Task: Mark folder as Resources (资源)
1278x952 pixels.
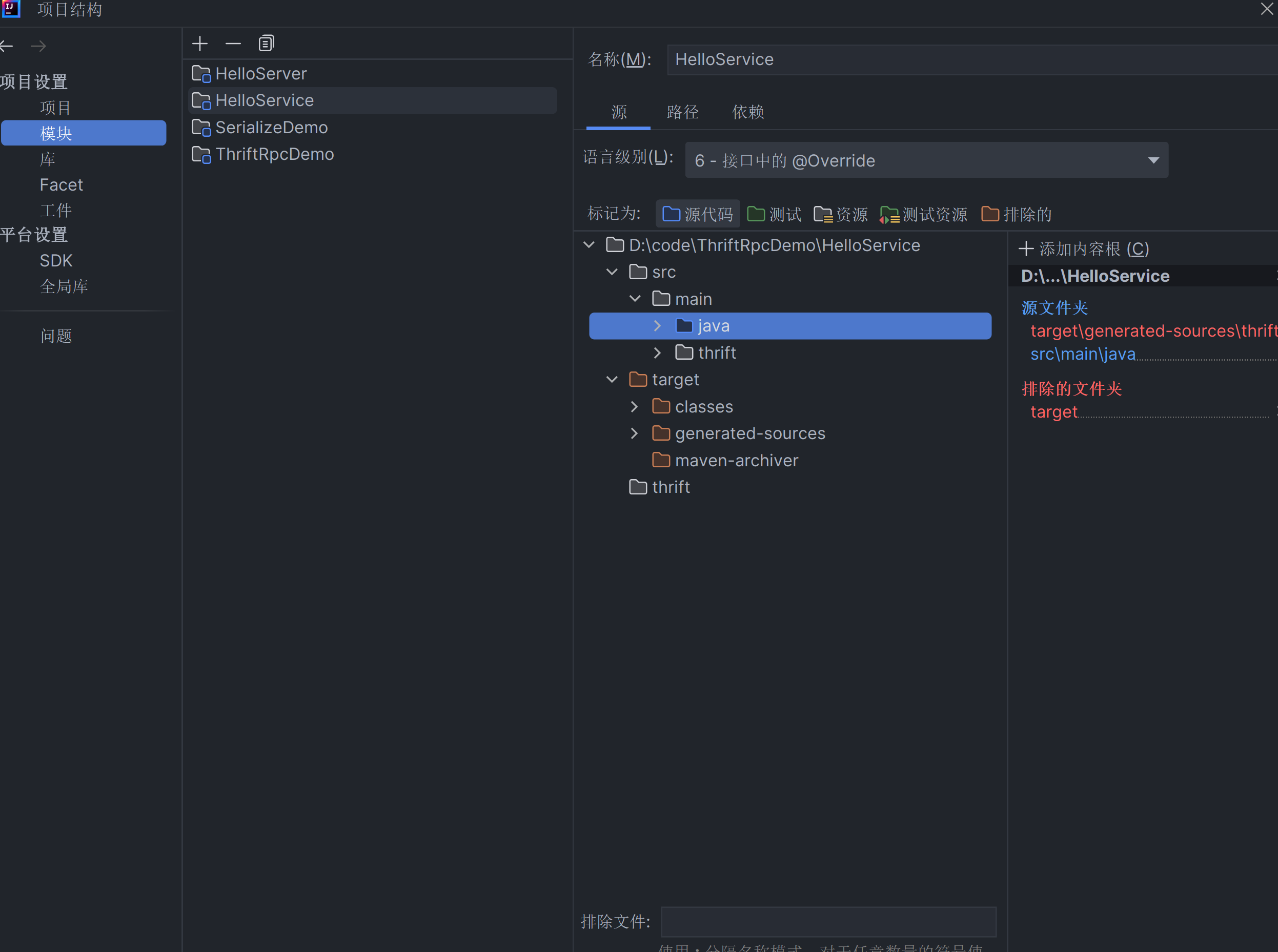Action: click(x=841, y=214)
